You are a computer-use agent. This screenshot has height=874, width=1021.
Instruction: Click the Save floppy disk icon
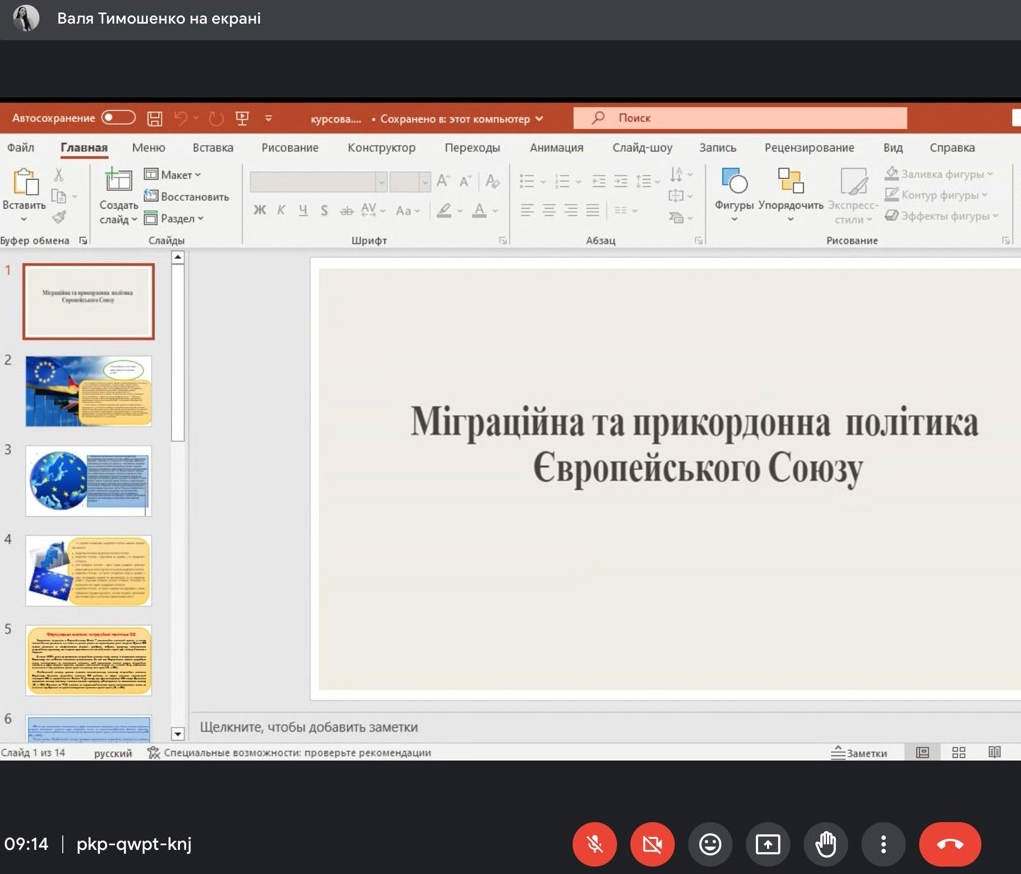(x=155, y=118)
